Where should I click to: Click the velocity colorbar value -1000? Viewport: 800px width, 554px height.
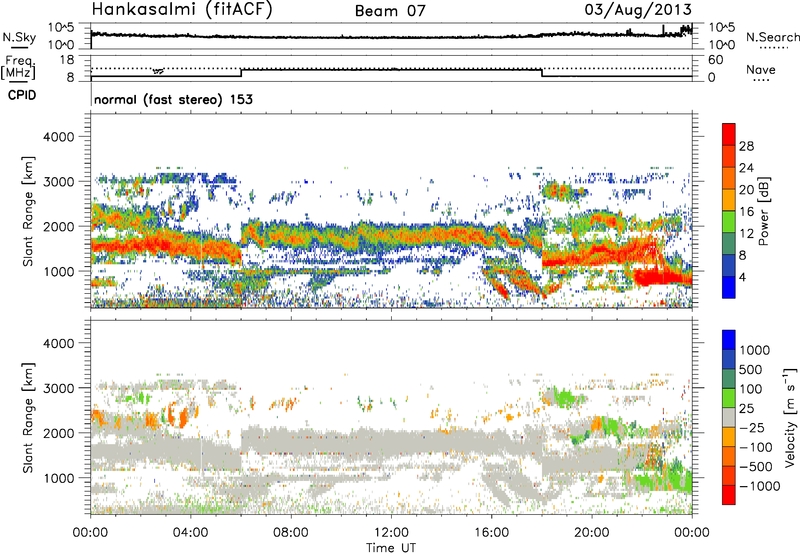coord(759,486)
